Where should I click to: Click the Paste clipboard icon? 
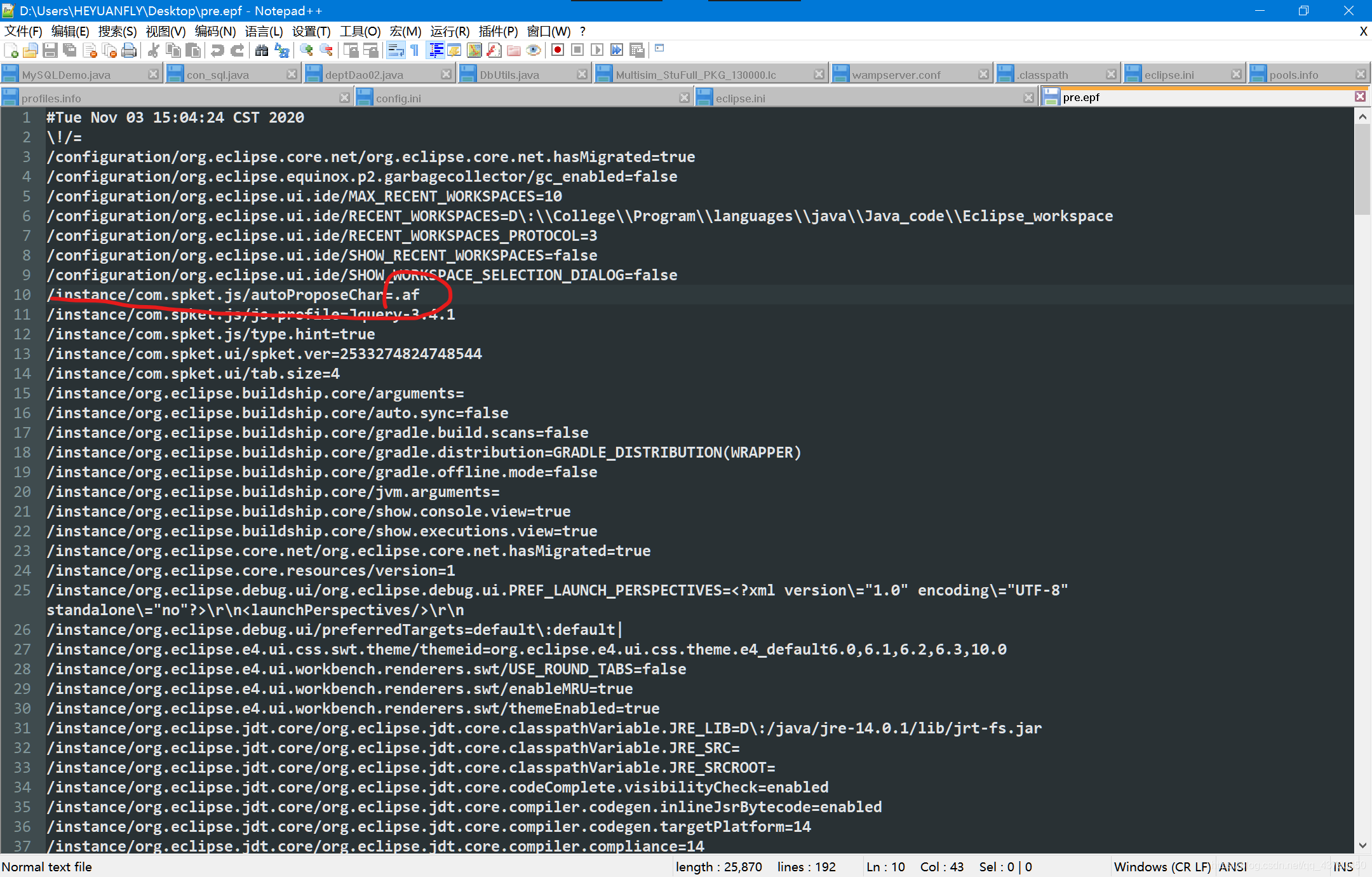[x=193, y=51]
